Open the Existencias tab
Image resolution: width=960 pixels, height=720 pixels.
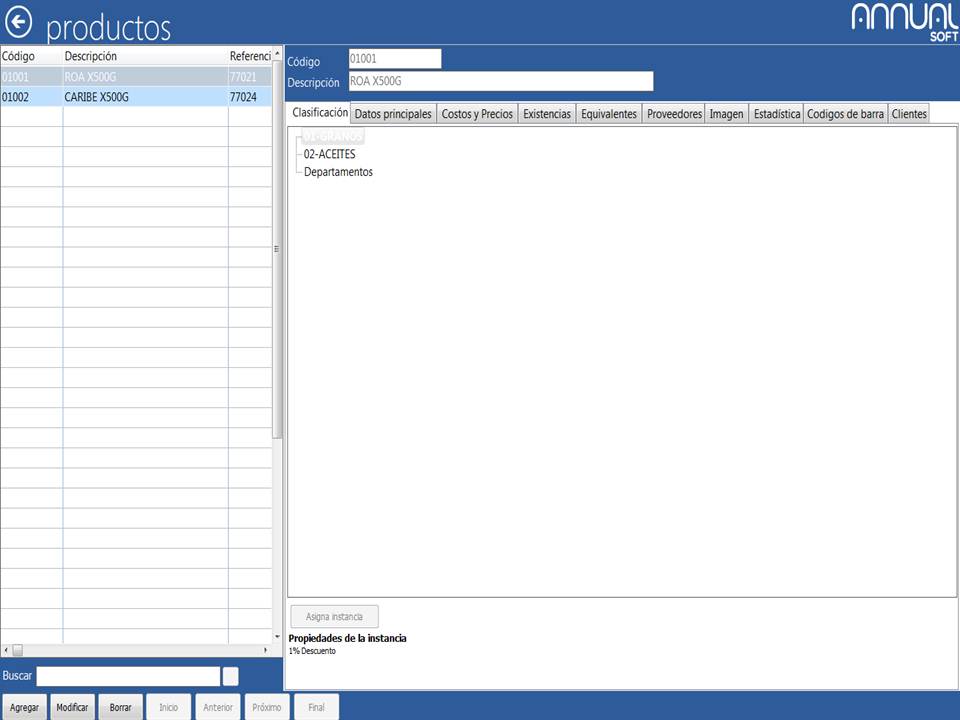click(547, 114)
